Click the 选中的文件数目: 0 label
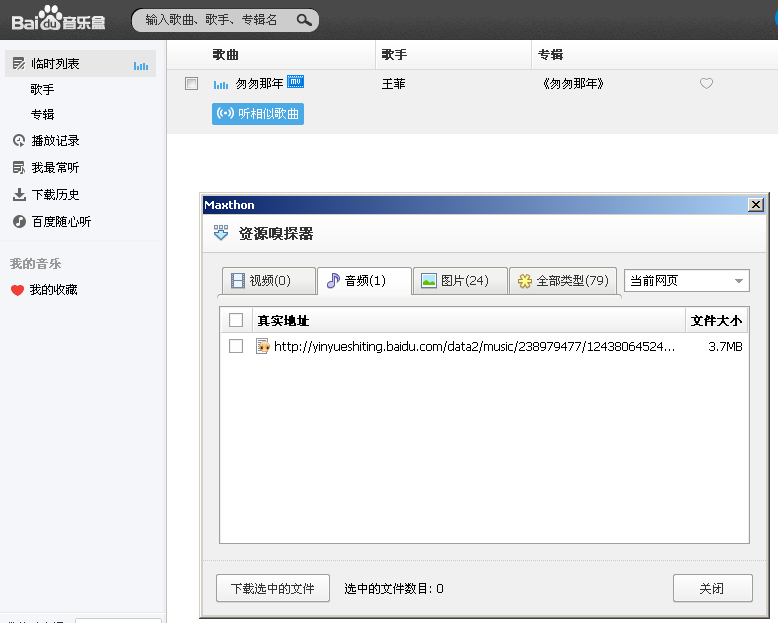The image size is (778, 623). pyautogui.click(x=394, y=589)
